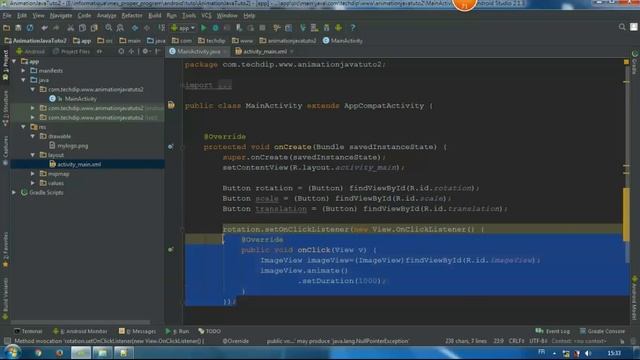
Task: Click override gutter icon next to onClick
Action: 171,249
